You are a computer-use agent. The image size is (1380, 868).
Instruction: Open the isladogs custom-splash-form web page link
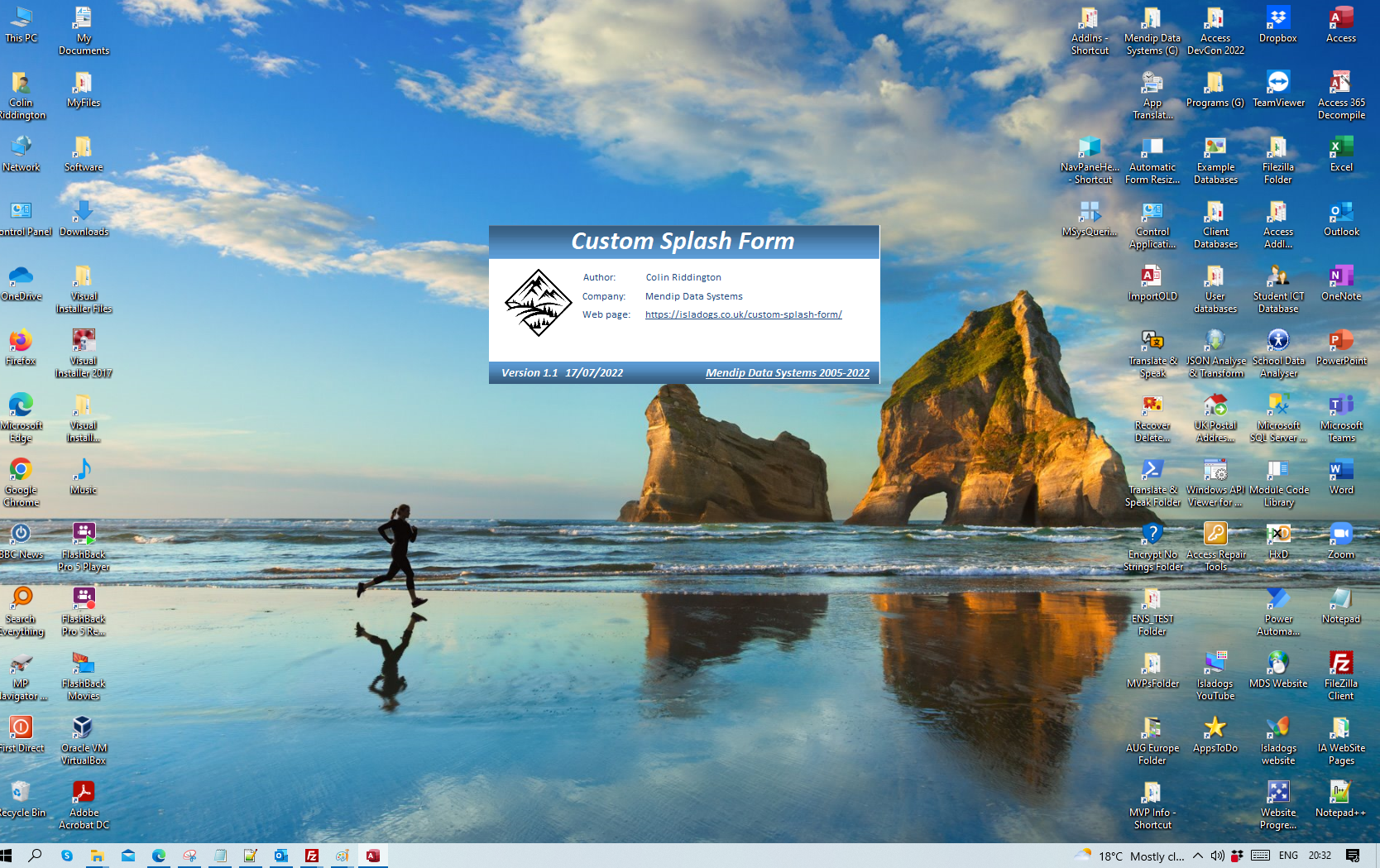coord(743,314)
